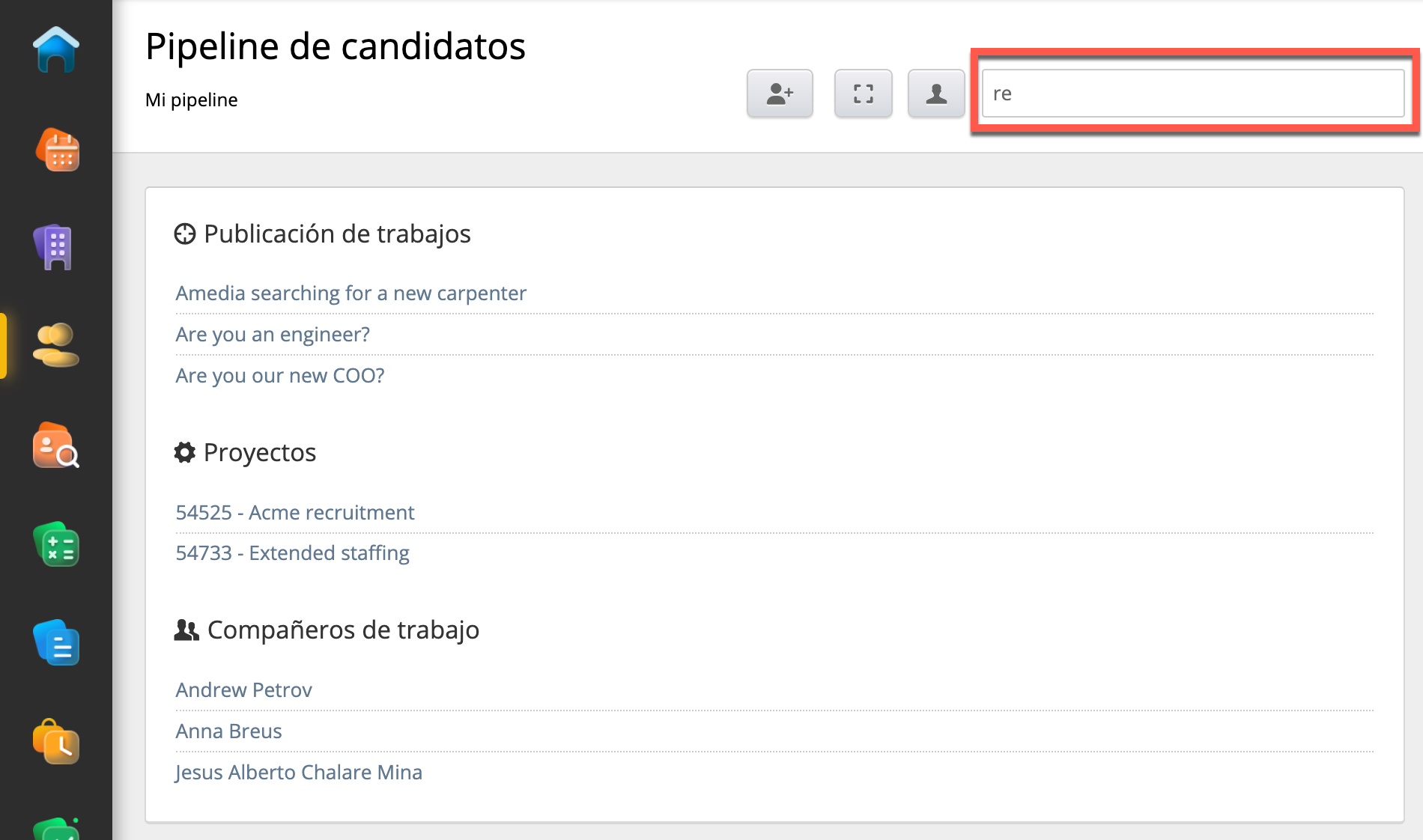This screenshot has height=840, width=1423.
Task: Open the orange bag clock icon
Action: click(x=56, y=742)
